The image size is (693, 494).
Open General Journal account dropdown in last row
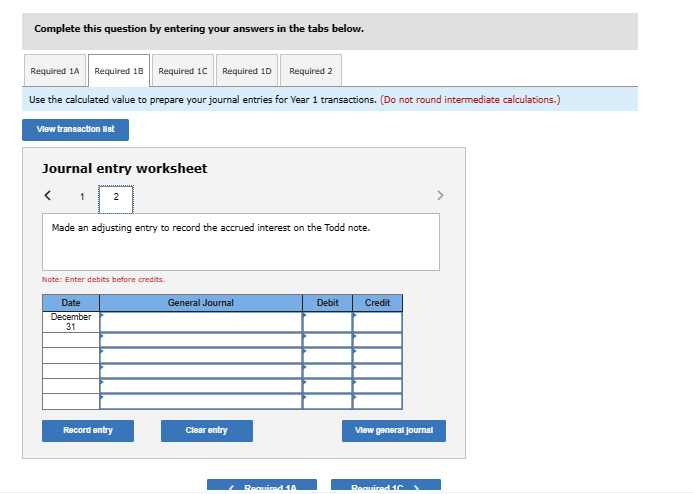coord(201,402)
